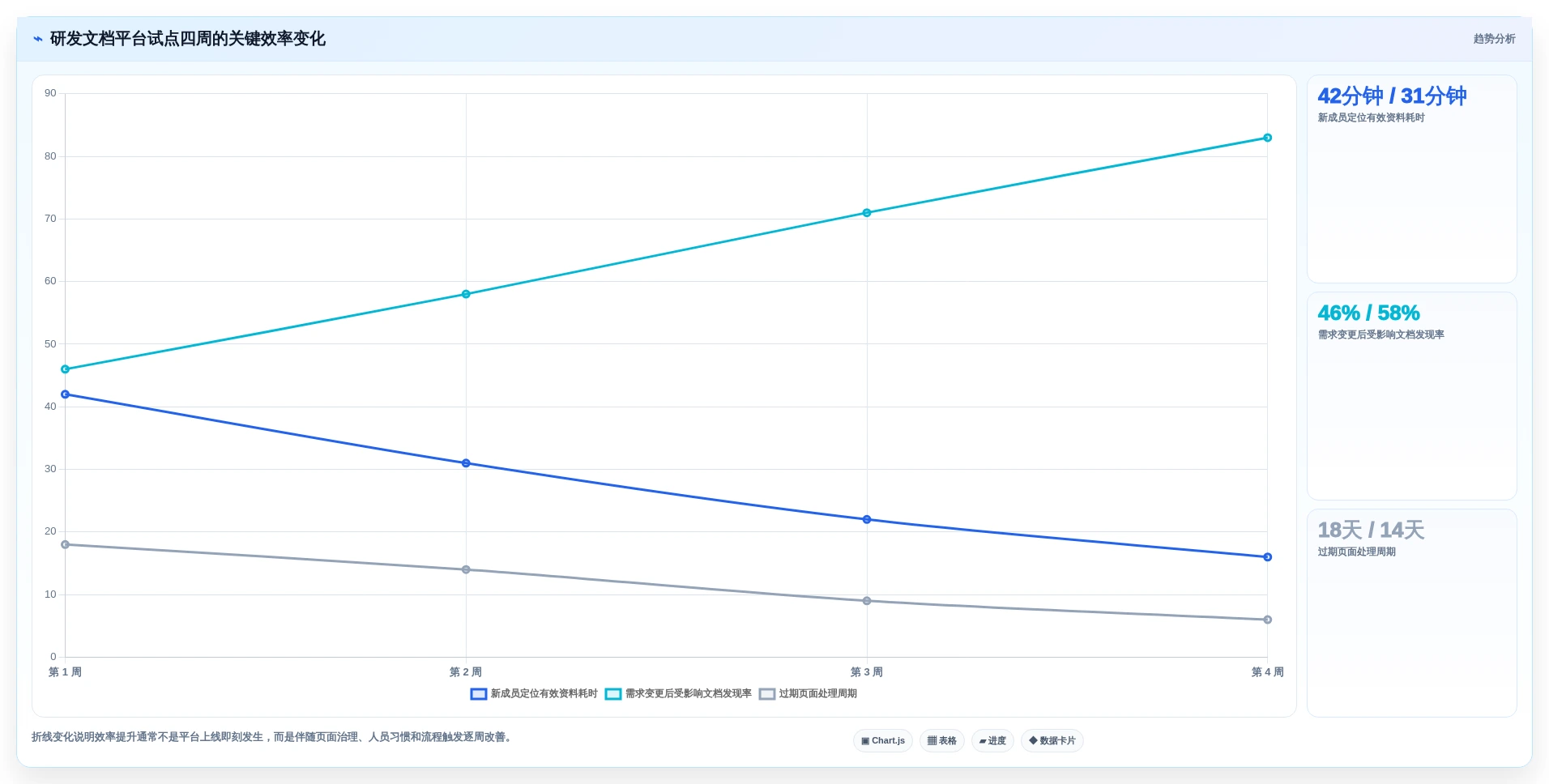Click the footnote text starting 折线变化说明
This screenshot has height=784, width=1549.
(272, 737)
